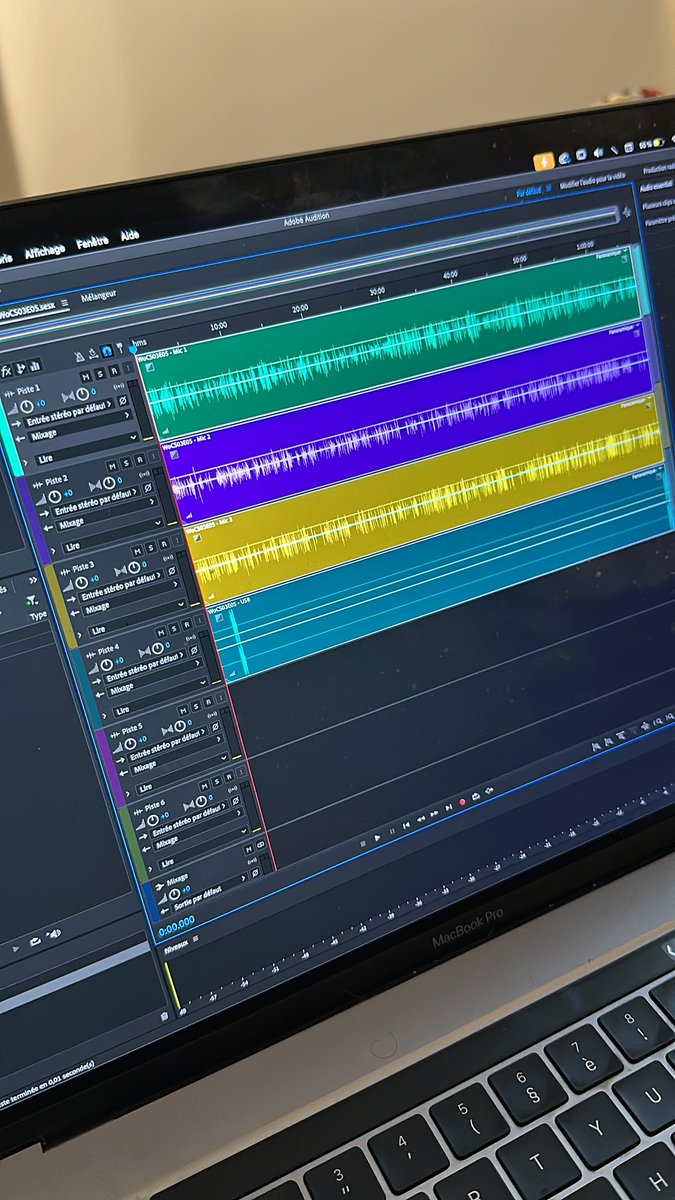Move playhead to next marker button
675x1200 pixels.
click(x=449, y=807)
